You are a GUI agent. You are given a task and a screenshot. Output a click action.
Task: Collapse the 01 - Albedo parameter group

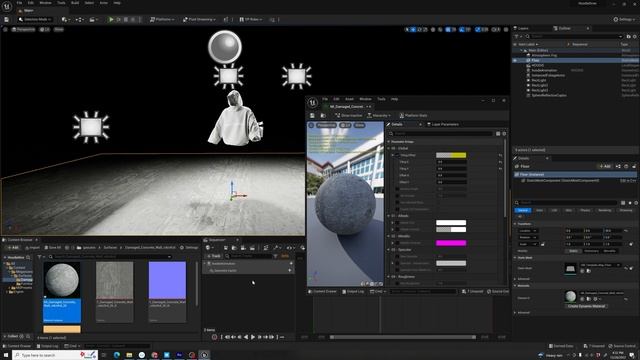click(389, 216)
